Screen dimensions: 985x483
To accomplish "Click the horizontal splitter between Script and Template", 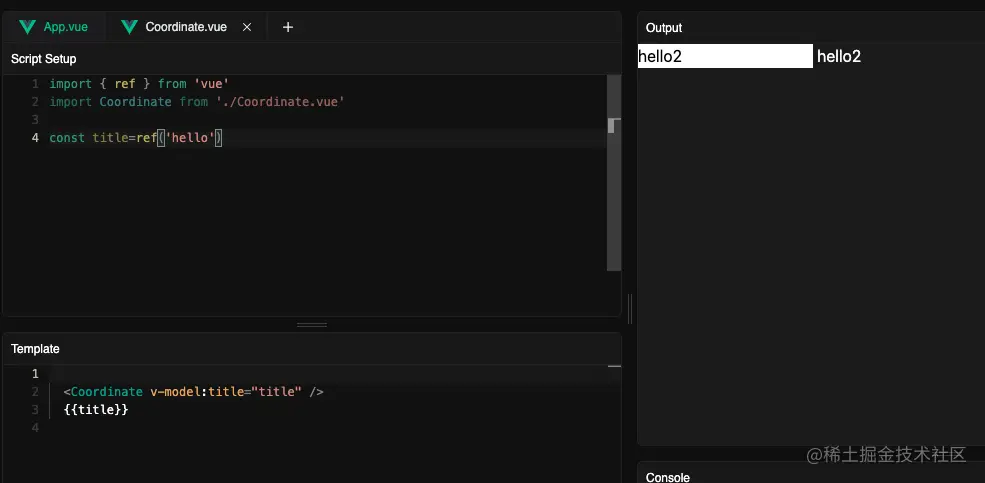I will (312, 325).
